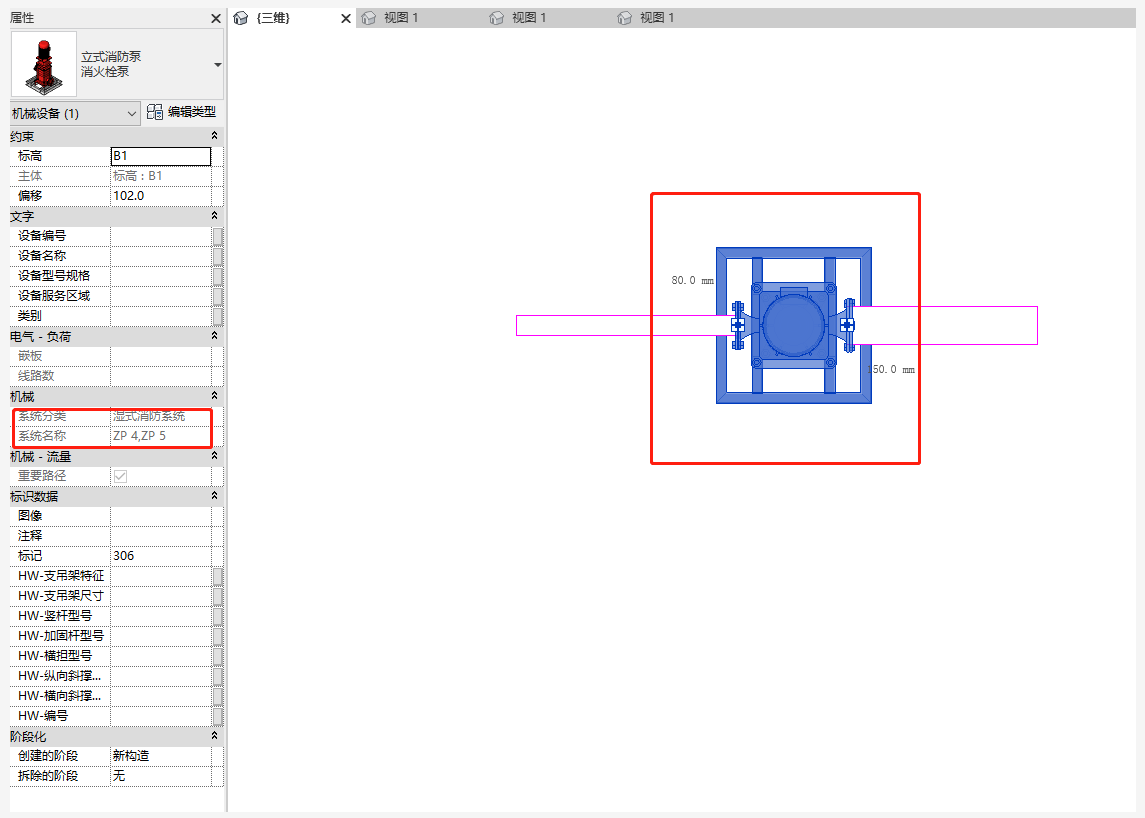
Task: Click the pump family preview thumbnail
Action: coord(43,64)
